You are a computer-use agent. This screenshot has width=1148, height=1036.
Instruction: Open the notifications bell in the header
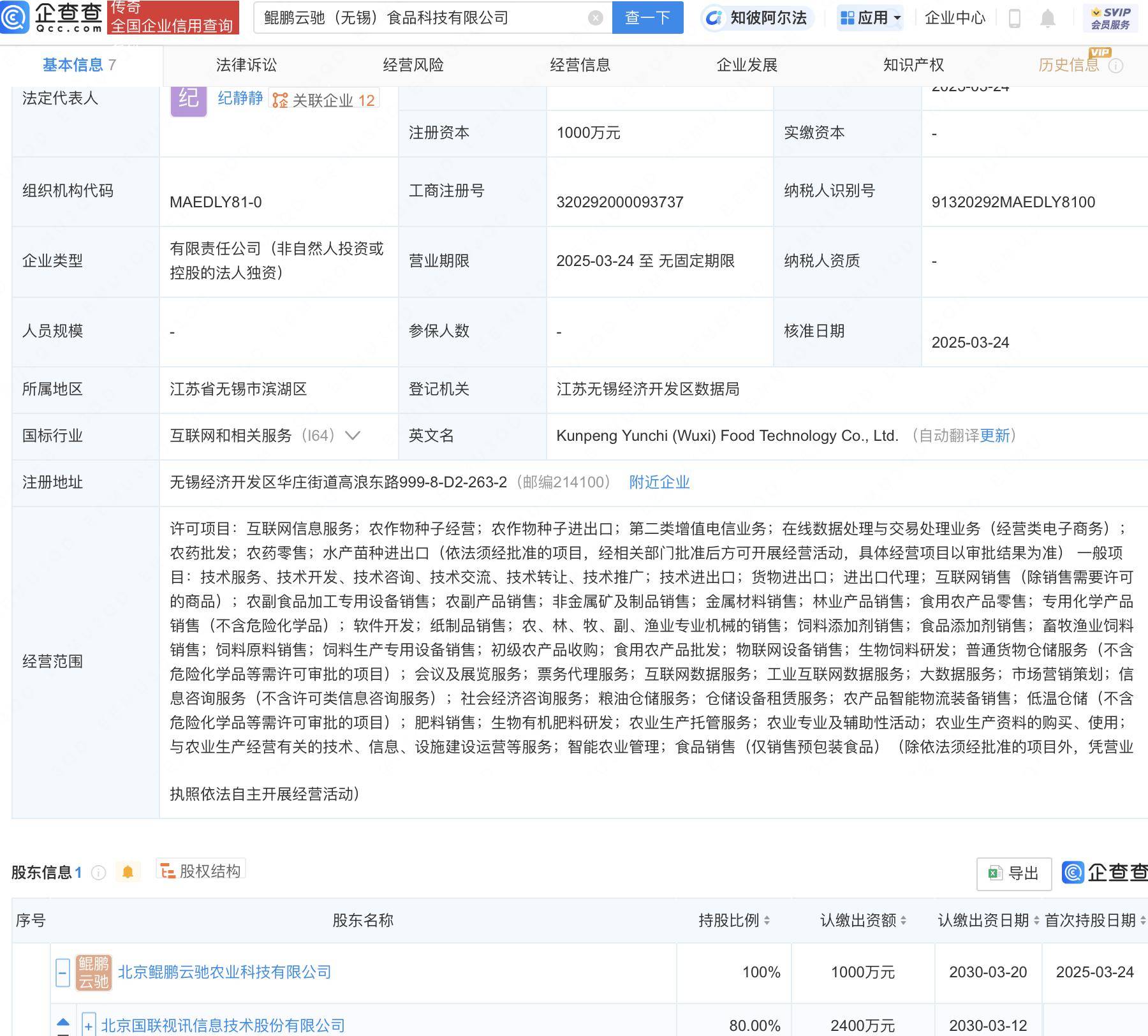[x=1047, y=18]
